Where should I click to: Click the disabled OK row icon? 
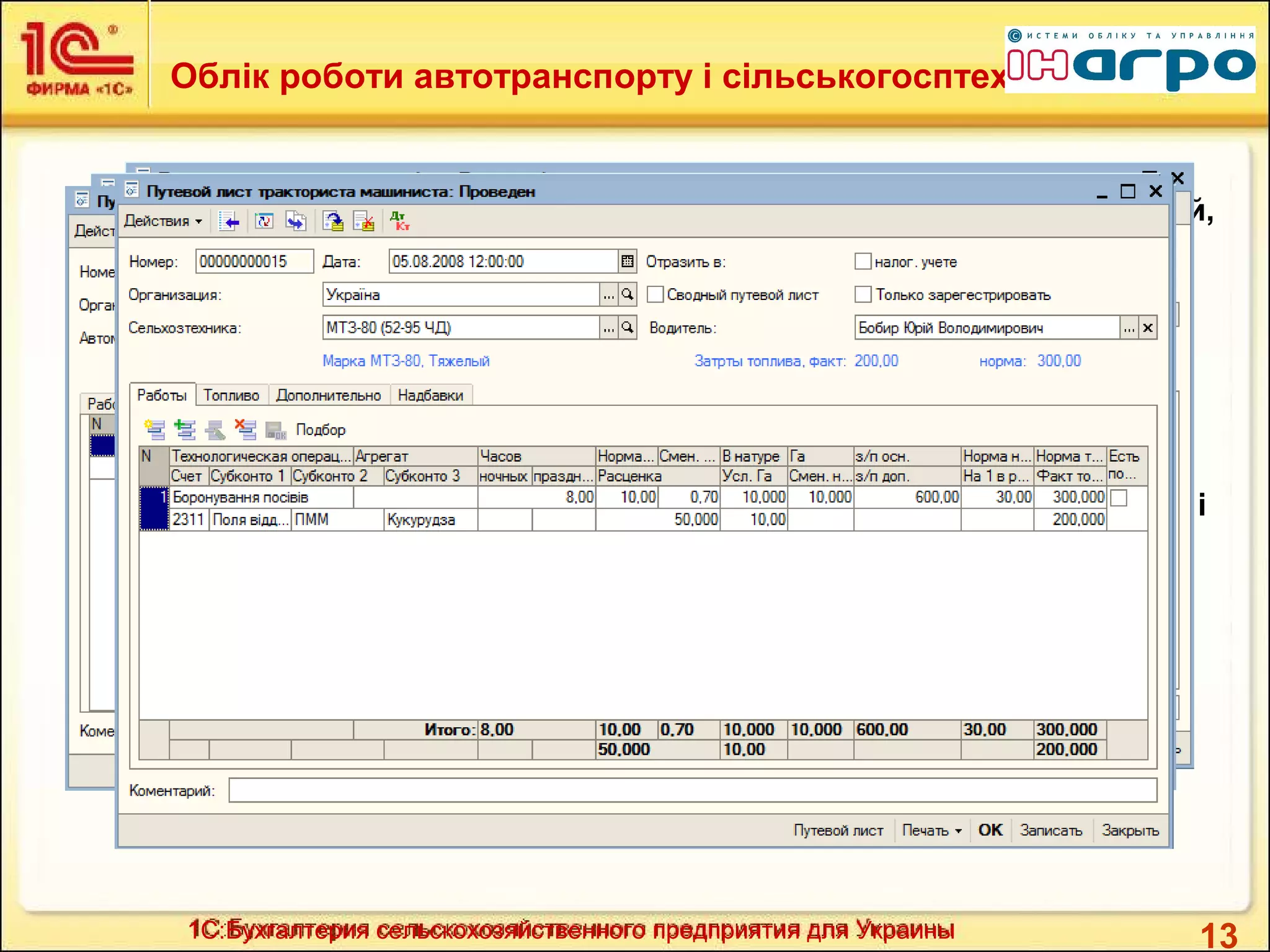[x=275, y=430]
